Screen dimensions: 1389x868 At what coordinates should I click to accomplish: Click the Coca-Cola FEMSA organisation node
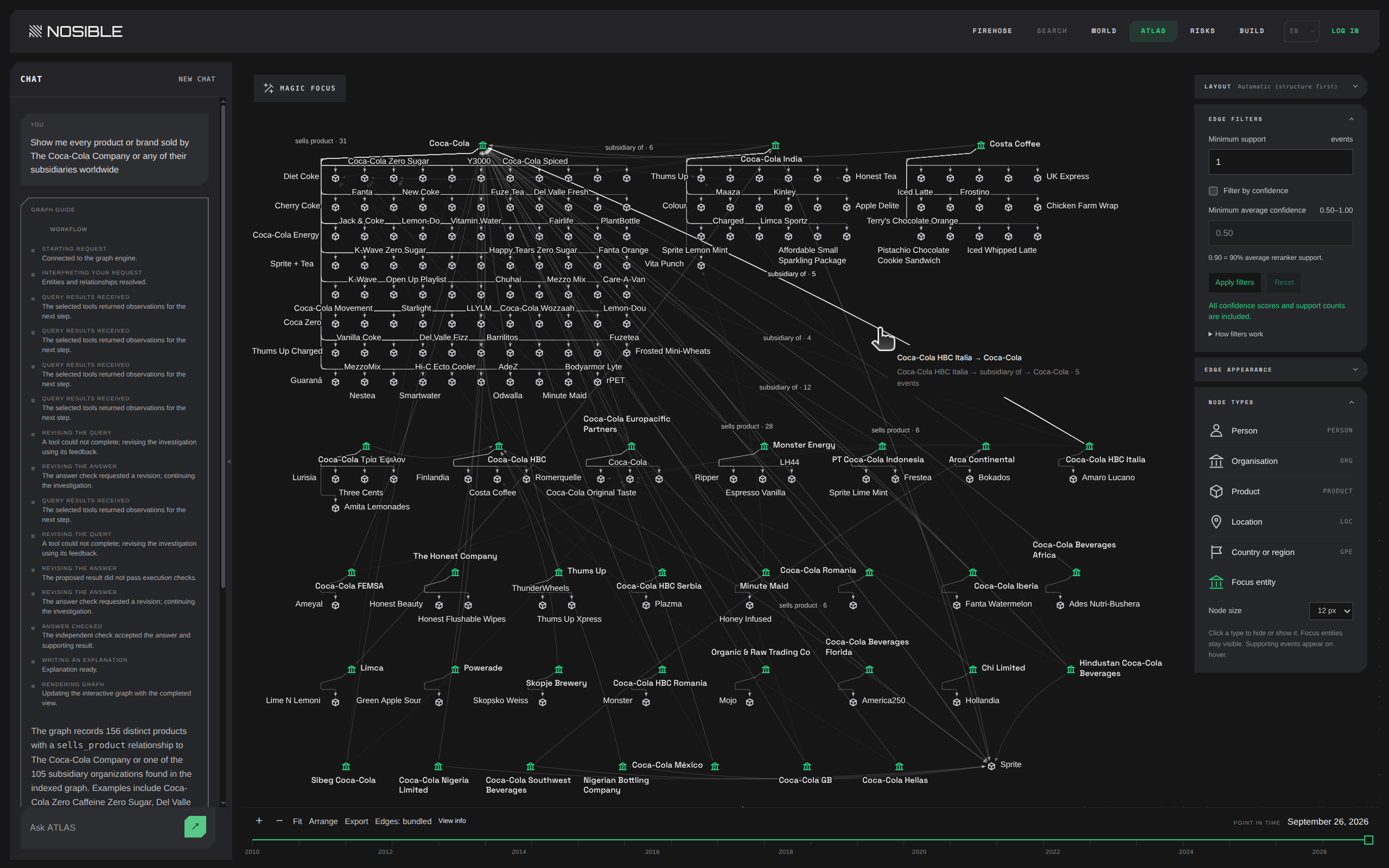352,572
